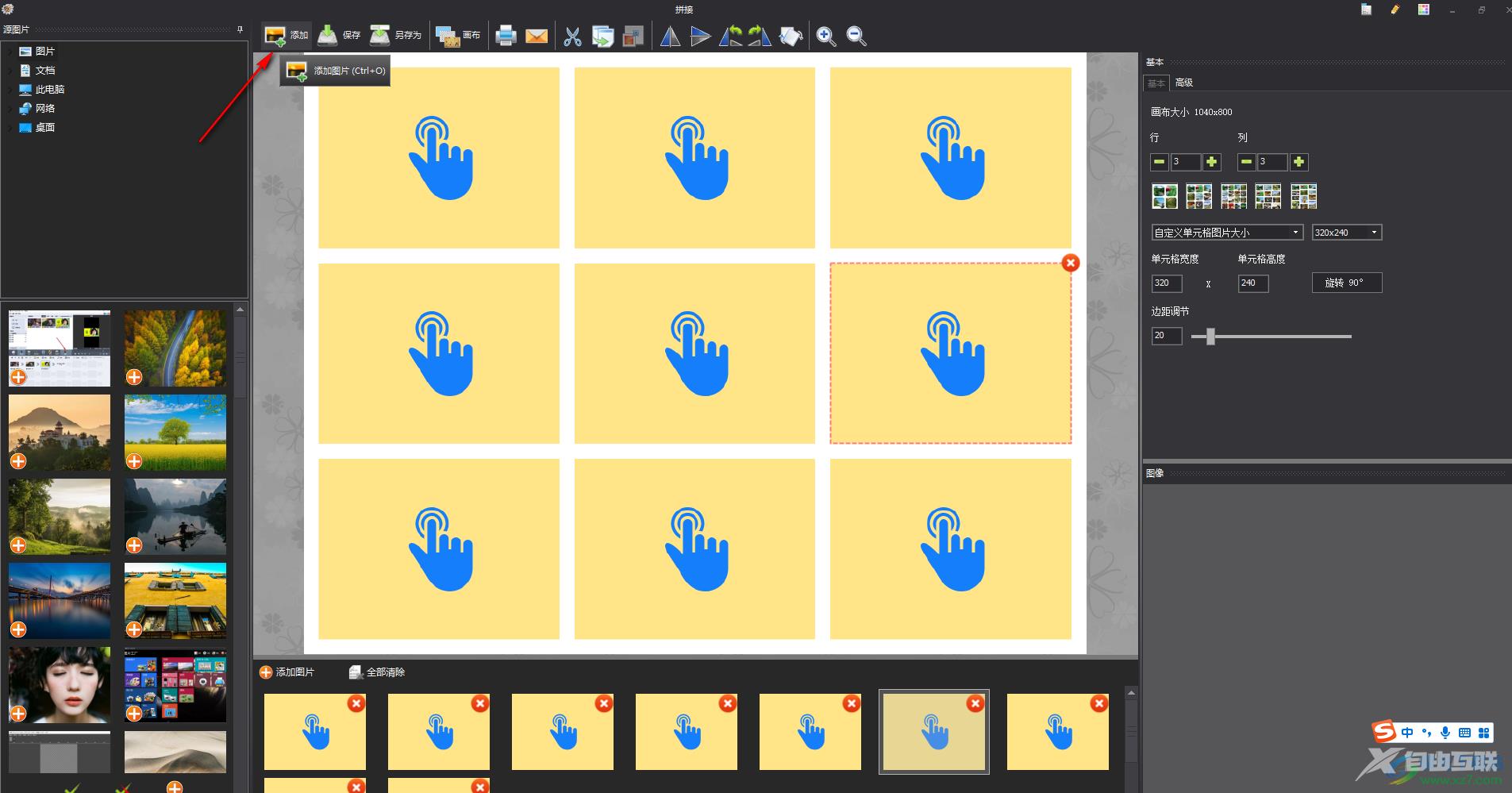Select the center canvas cell

(694, 353)
